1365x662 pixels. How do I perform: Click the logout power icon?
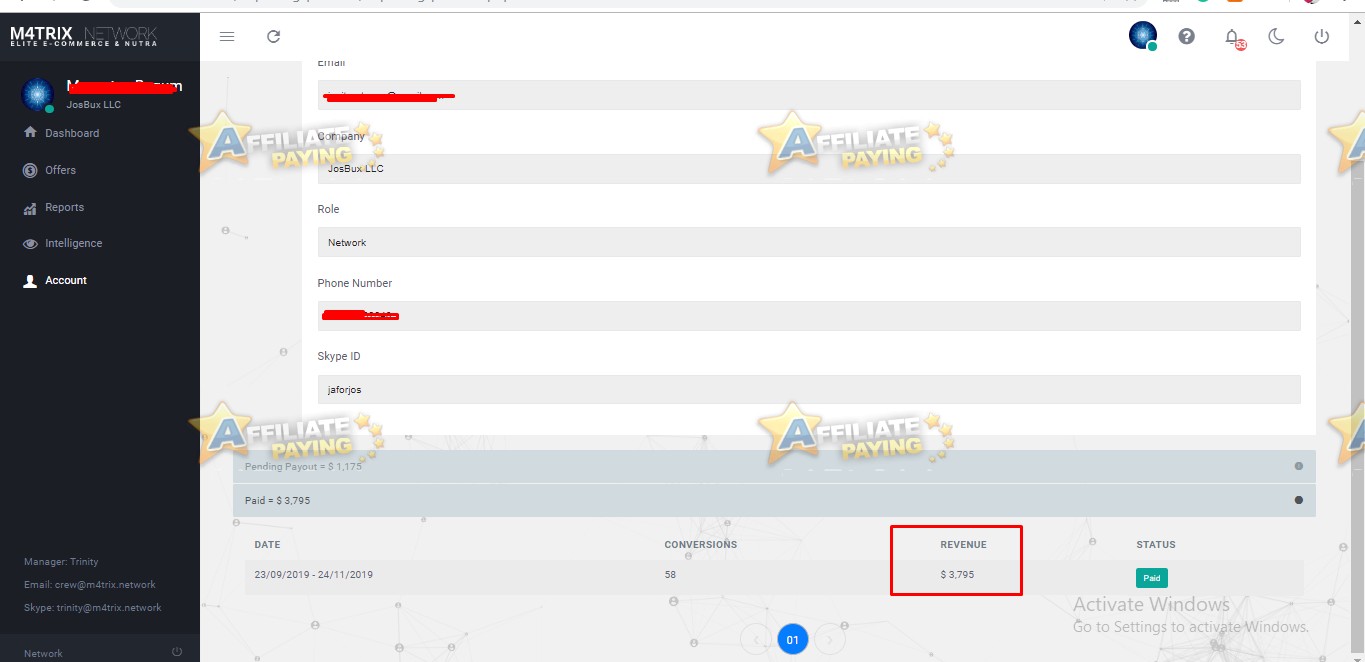(1321, 36)
